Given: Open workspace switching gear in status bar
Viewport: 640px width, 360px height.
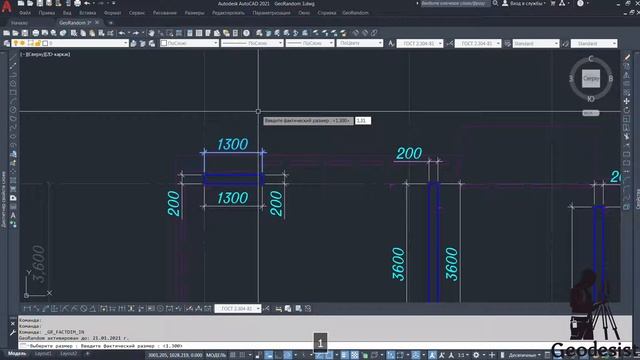Looking at the screenshot, I should tap(476, 355).
